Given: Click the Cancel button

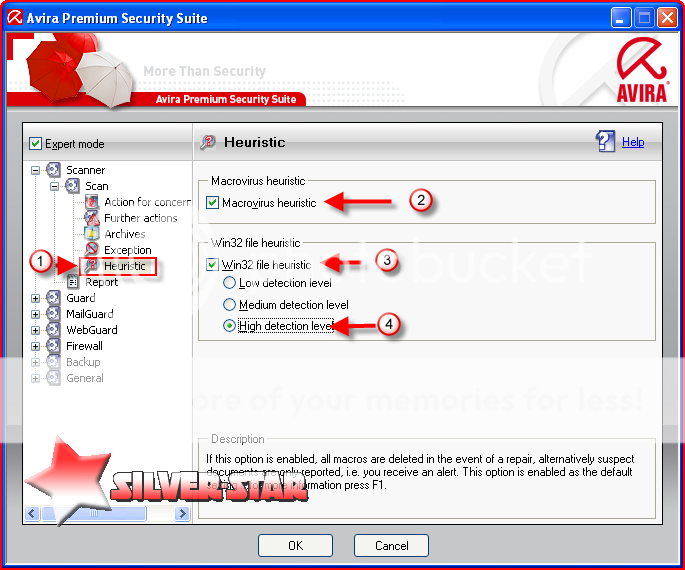Looking at the screenshot, I should click(x=391, y=546).
